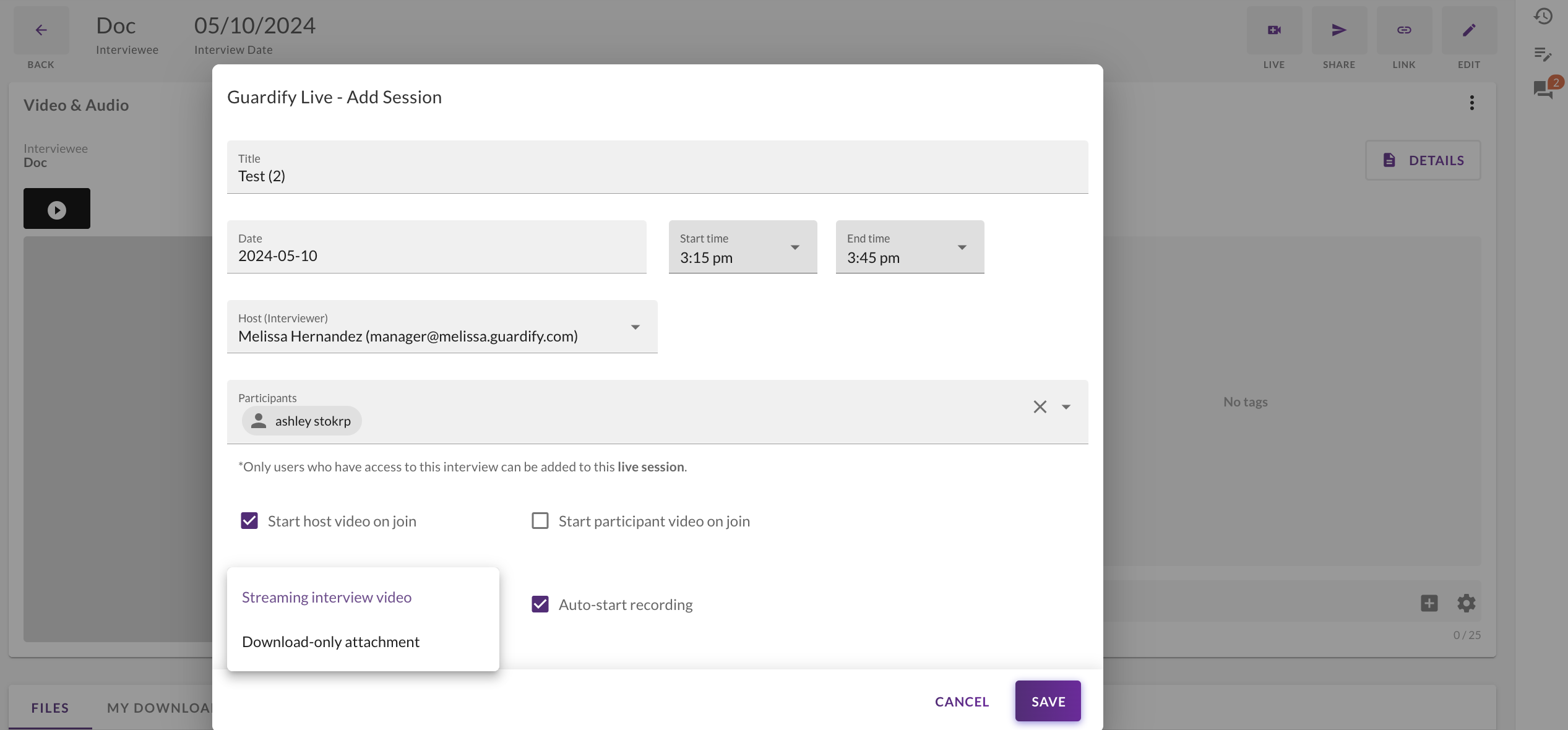Open the Start time dropdown
1568x730 pixels.
coord(743,247)
